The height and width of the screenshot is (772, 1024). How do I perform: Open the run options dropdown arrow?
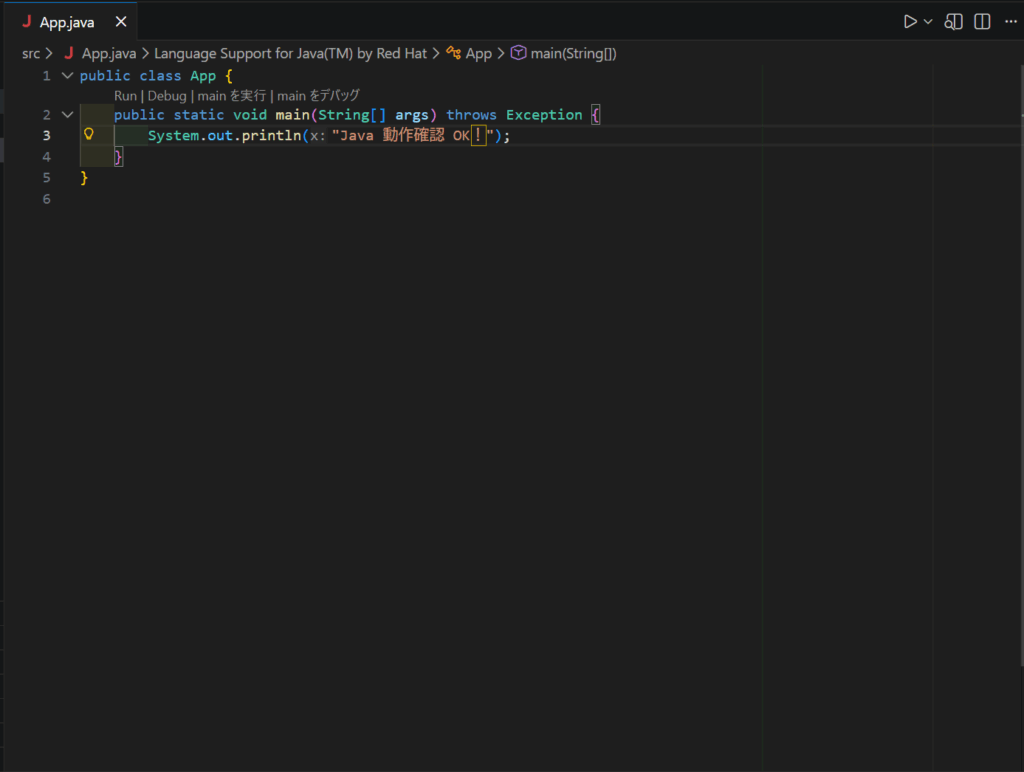(928, 21)
